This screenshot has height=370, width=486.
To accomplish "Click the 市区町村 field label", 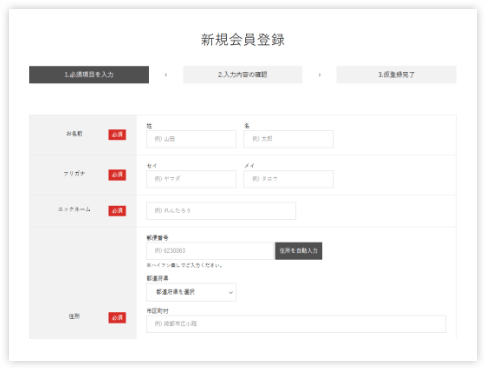I will tap(157, 311).
